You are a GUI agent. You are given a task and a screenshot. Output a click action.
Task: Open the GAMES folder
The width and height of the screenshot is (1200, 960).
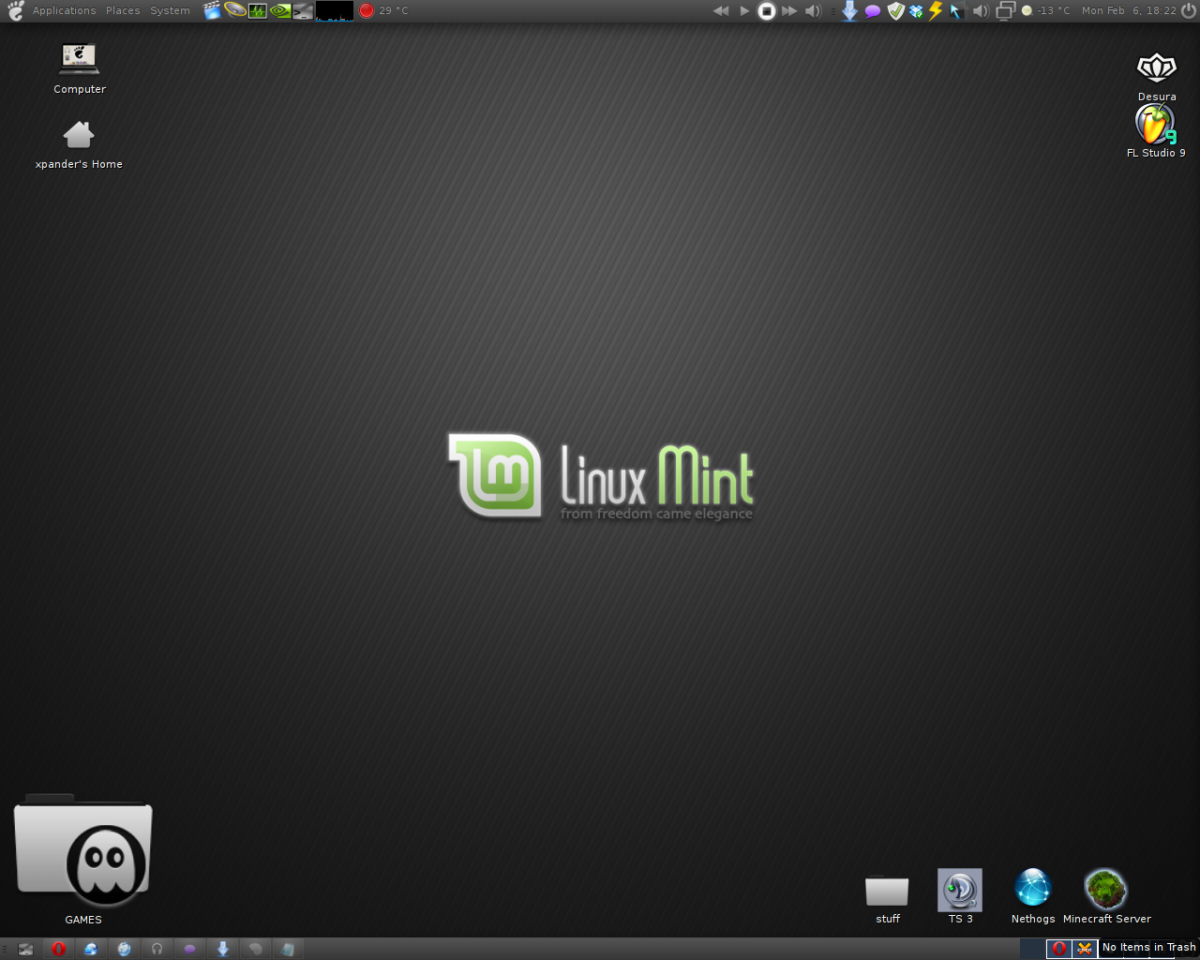(x=83, y=848)
